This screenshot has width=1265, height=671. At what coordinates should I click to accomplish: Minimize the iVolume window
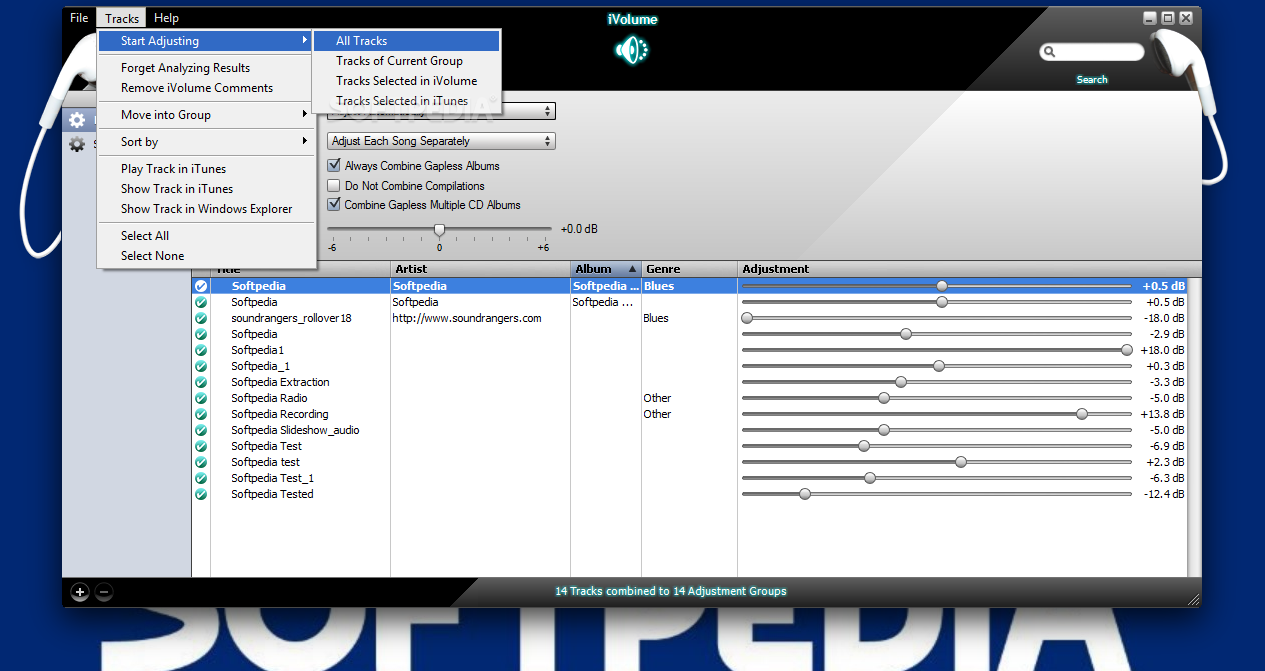[x=1149, y=18]
